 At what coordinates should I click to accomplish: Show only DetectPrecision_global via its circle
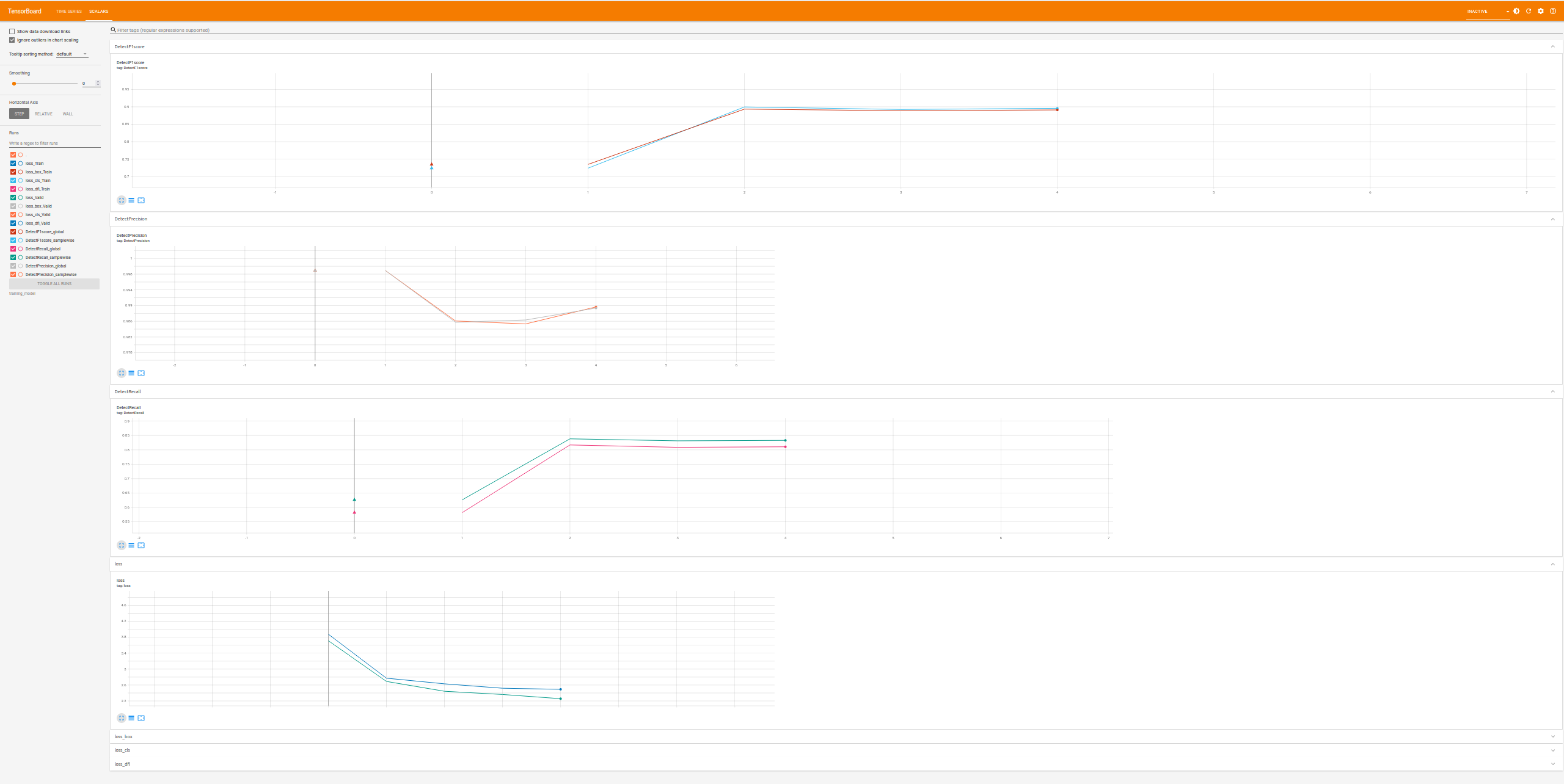click(x=20, y=266)
